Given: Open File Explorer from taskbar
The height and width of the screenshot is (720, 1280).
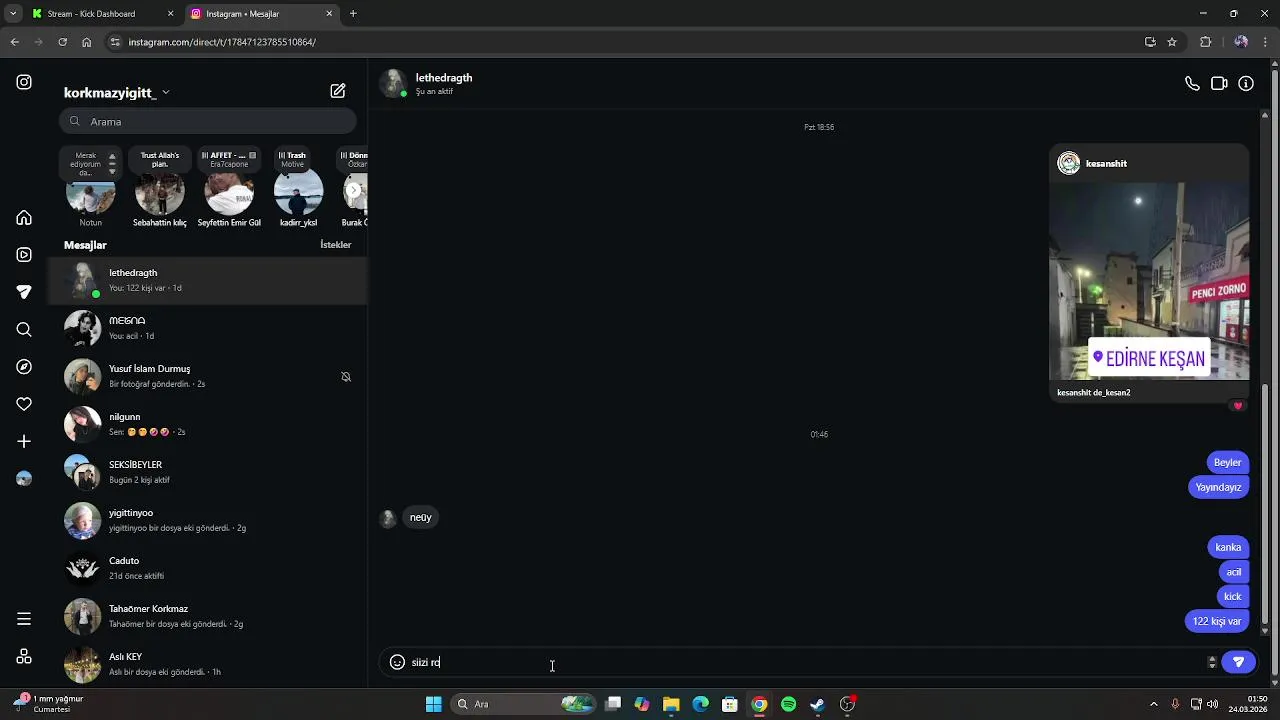Looking at the screenshot, I should click(671, 704).
